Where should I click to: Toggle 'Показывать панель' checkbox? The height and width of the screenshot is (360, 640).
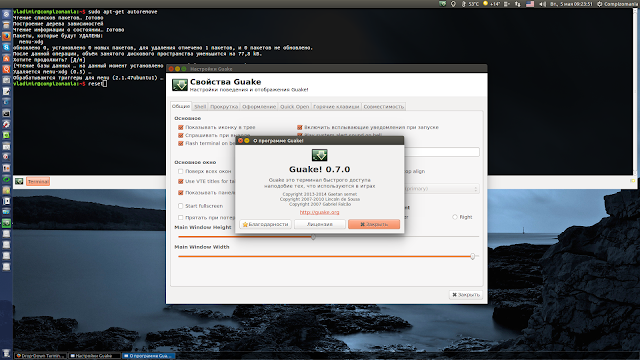point(181,193)
